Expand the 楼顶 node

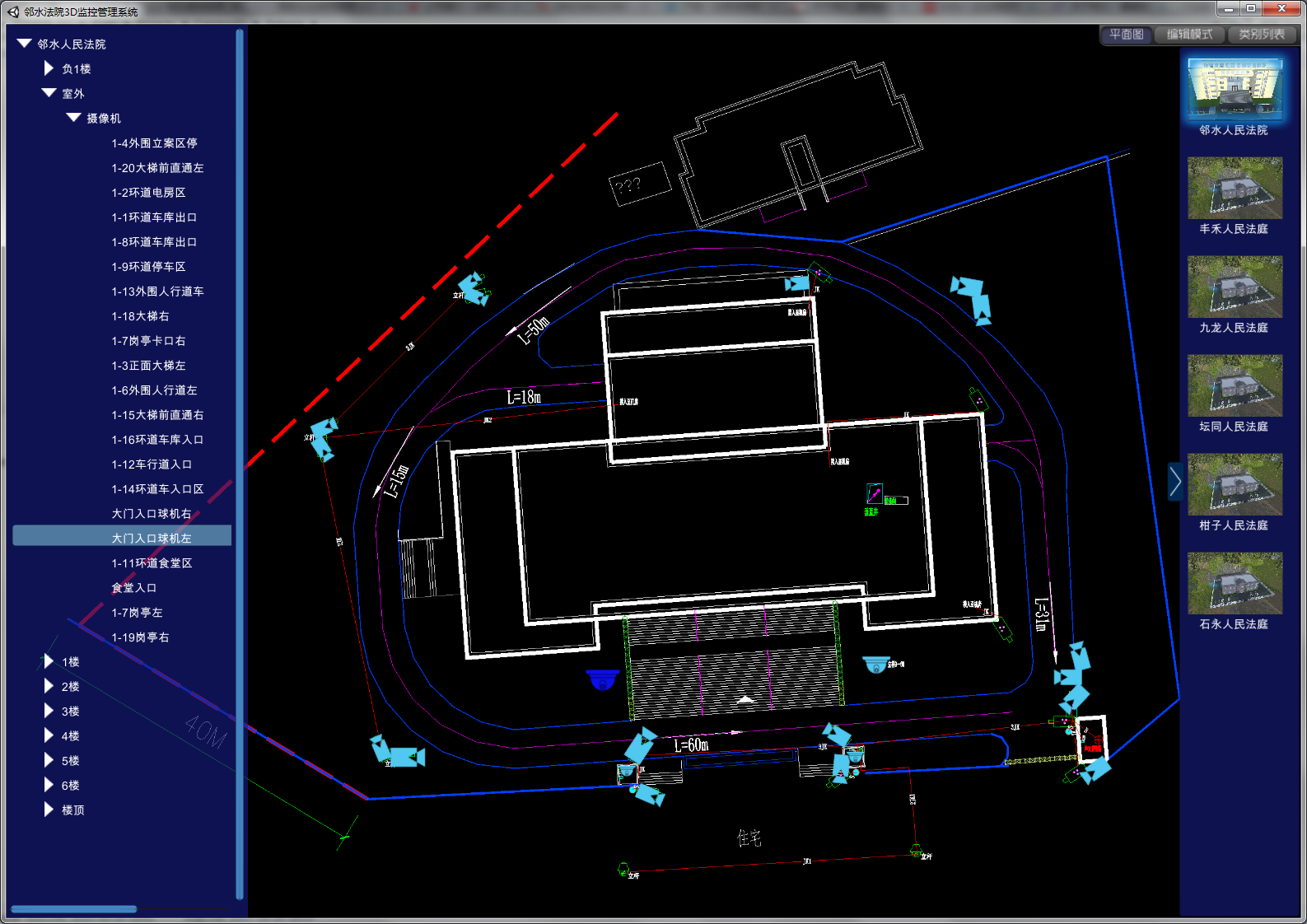coord(49,810)
